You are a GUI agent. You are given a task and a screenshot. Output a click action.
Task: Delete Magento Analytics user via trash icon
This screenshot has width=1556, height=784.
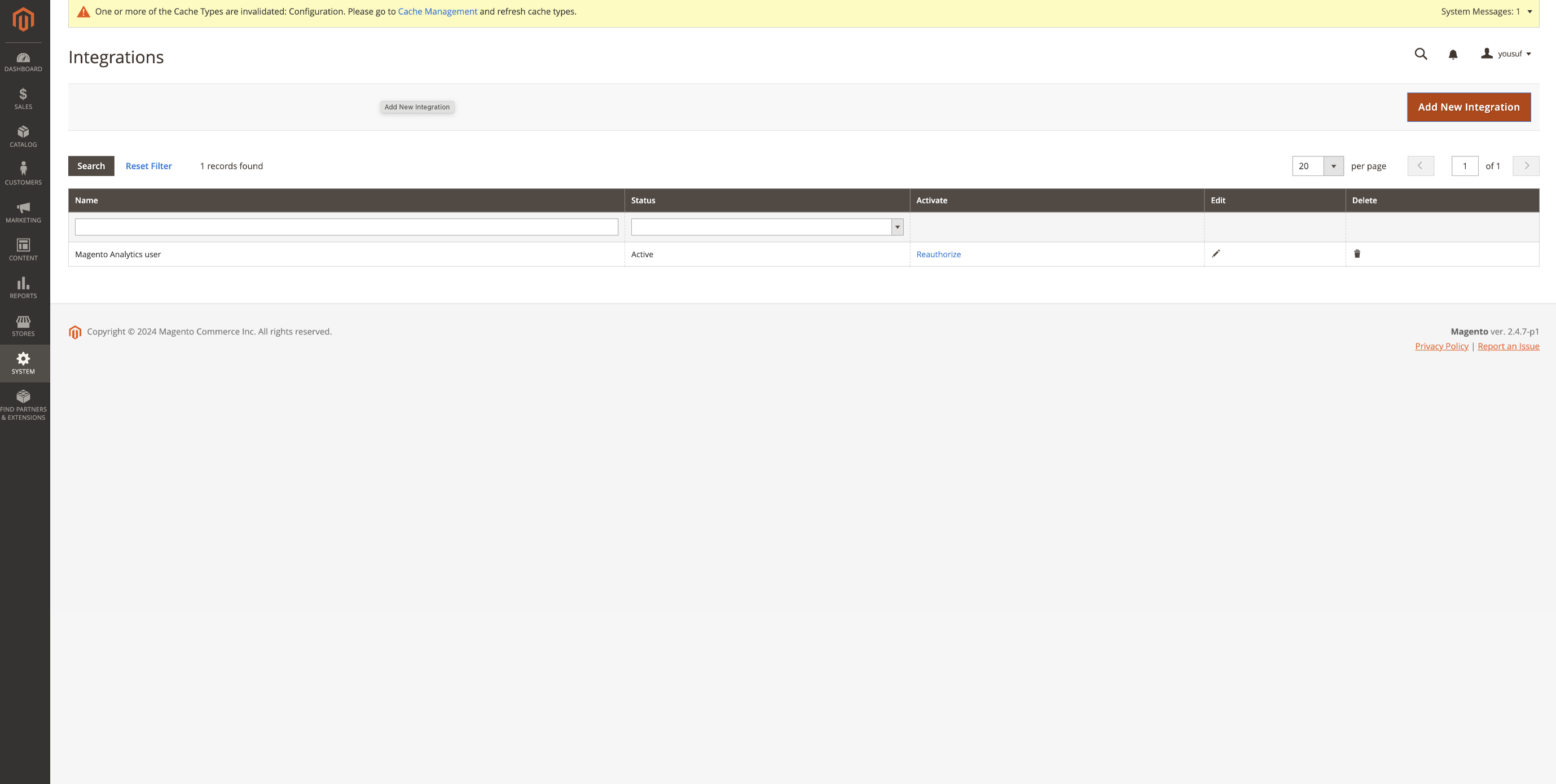click(1357, 254)
